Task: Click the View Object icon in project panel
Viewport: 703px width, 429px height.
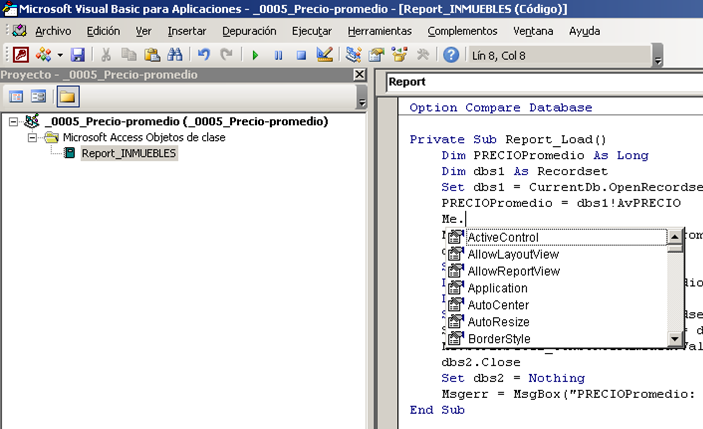Action: (x=38, y=96)
